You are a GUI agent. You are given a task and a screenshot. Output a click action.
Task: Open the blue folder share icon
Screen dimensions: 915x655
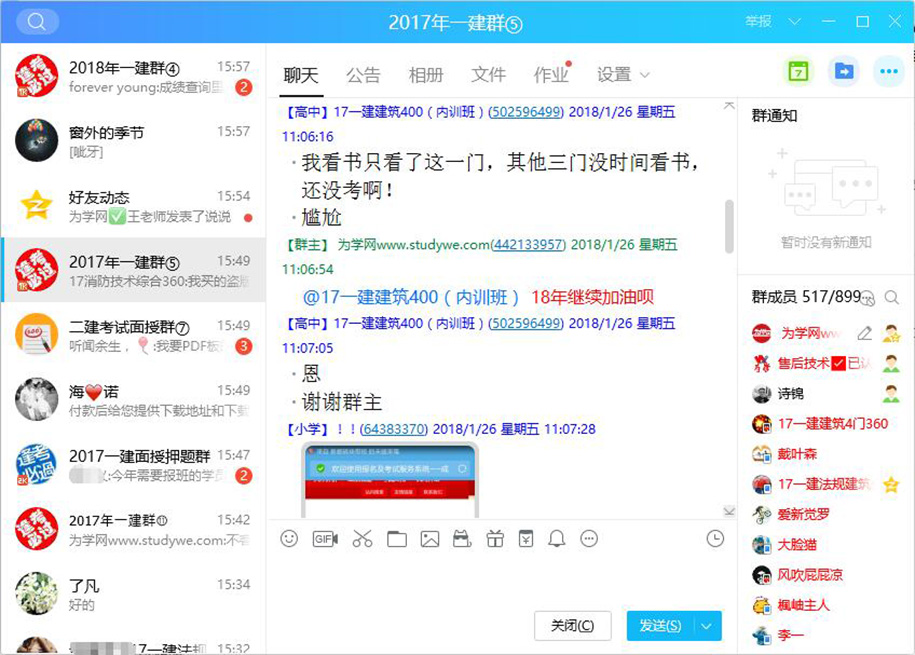[x=844, y=72]
